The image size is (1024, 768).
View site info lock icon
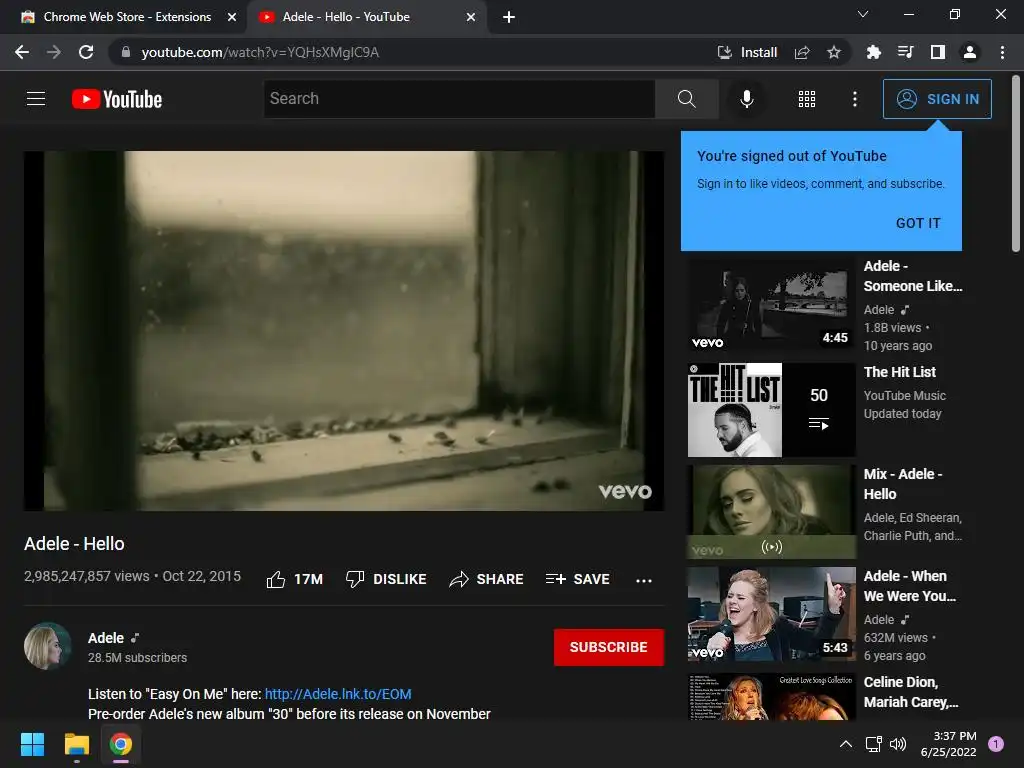click(x=126, y=52)
